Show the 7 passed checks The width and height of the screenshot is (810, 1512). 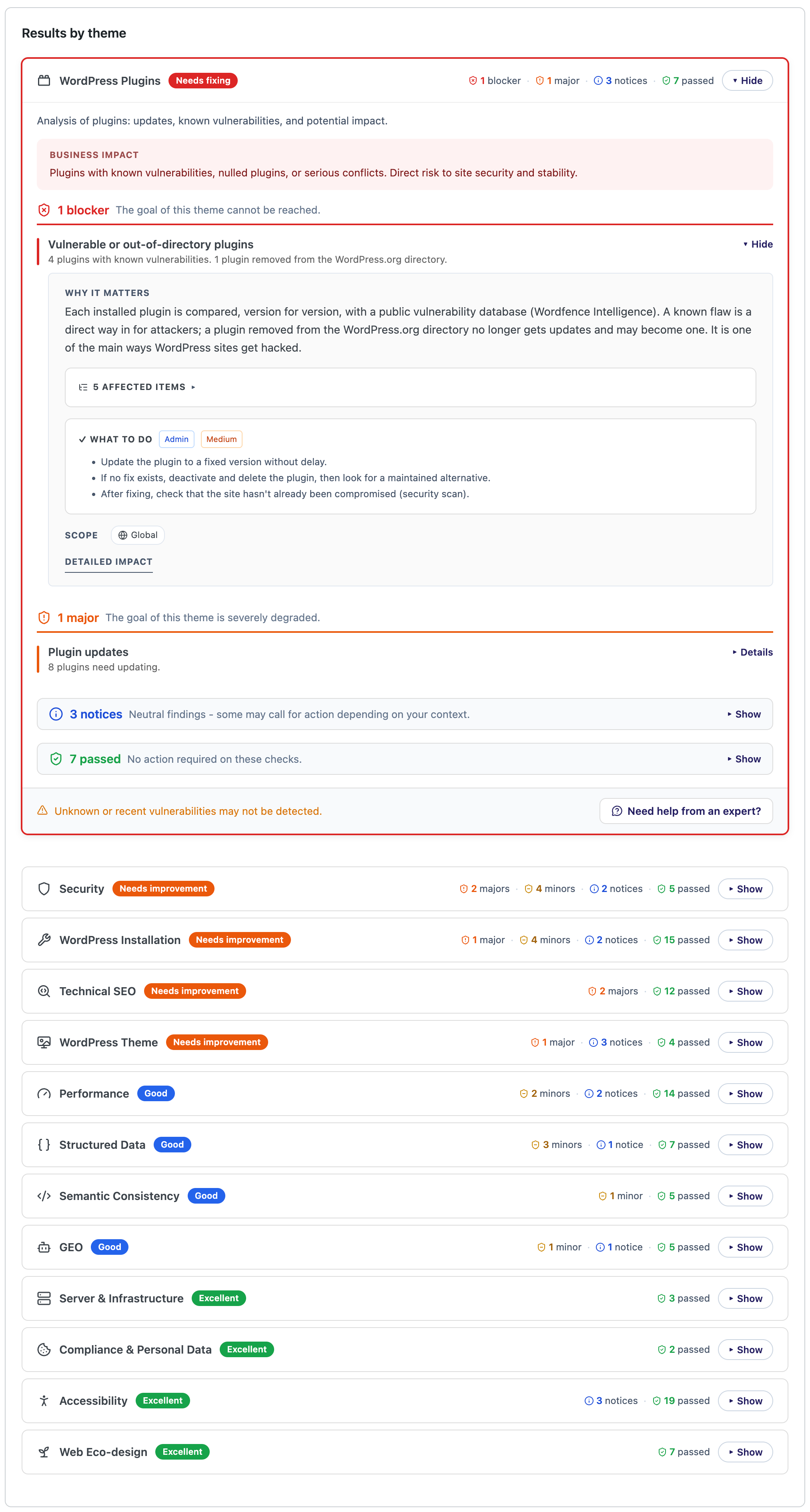[744, 759]
